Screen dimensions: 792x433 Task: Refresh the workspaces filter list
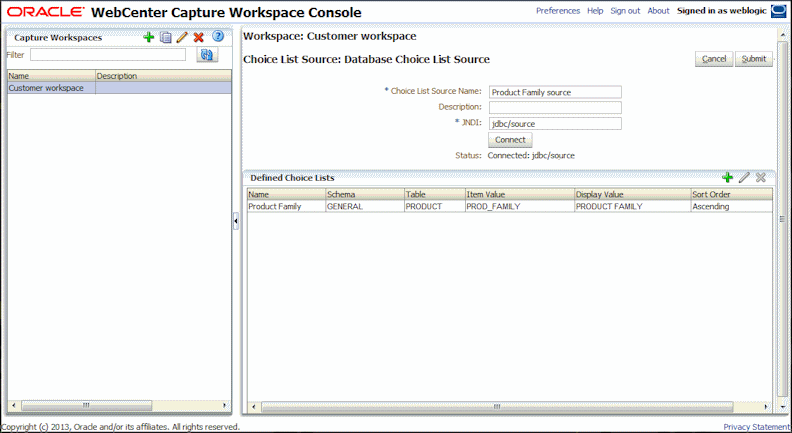coord(207,55)
